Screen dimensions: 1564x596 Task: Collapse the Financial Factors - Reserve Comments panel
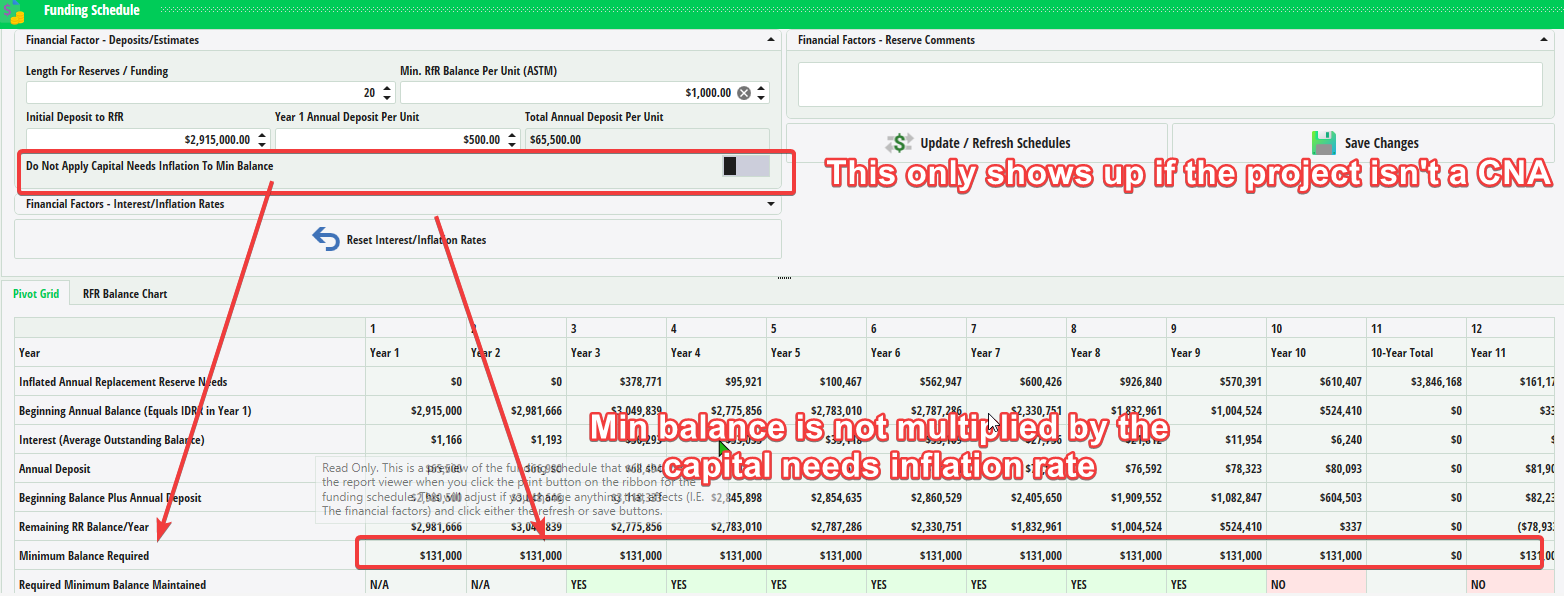point(1542,39)
